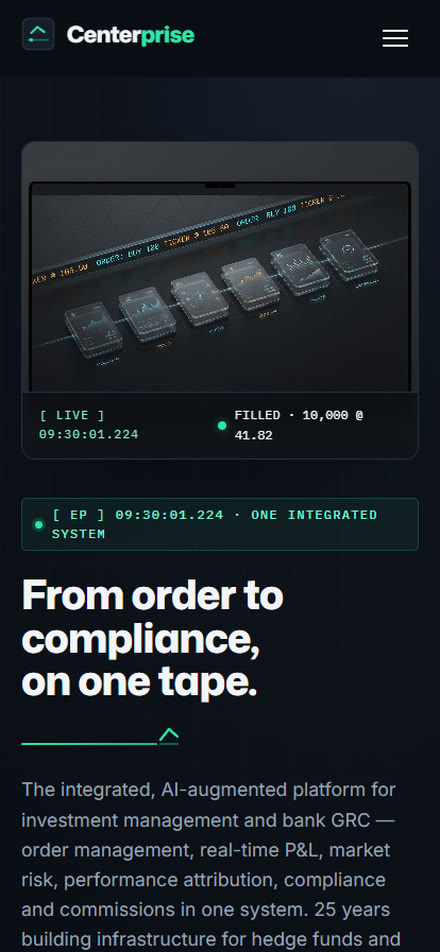Click the [ LIVE ] label
440x952 pixels.
pos(72,416)
